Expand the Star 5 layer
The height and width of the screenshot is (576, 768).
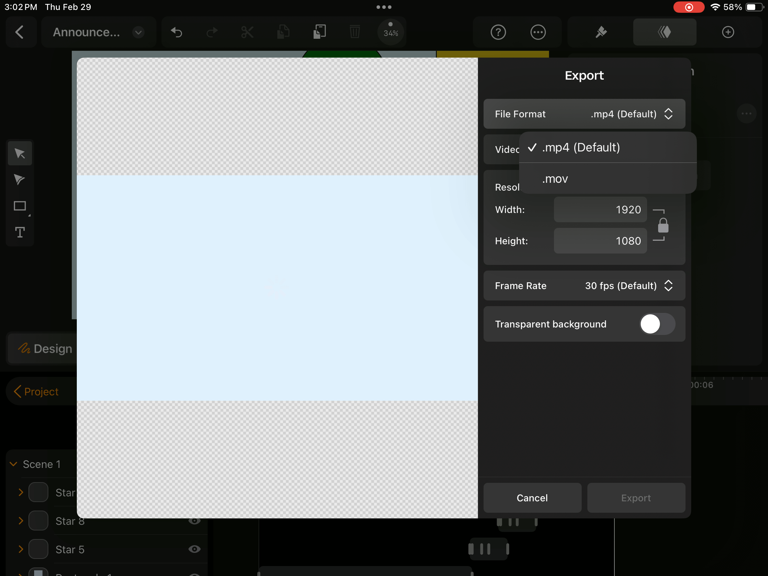(21, 549)
